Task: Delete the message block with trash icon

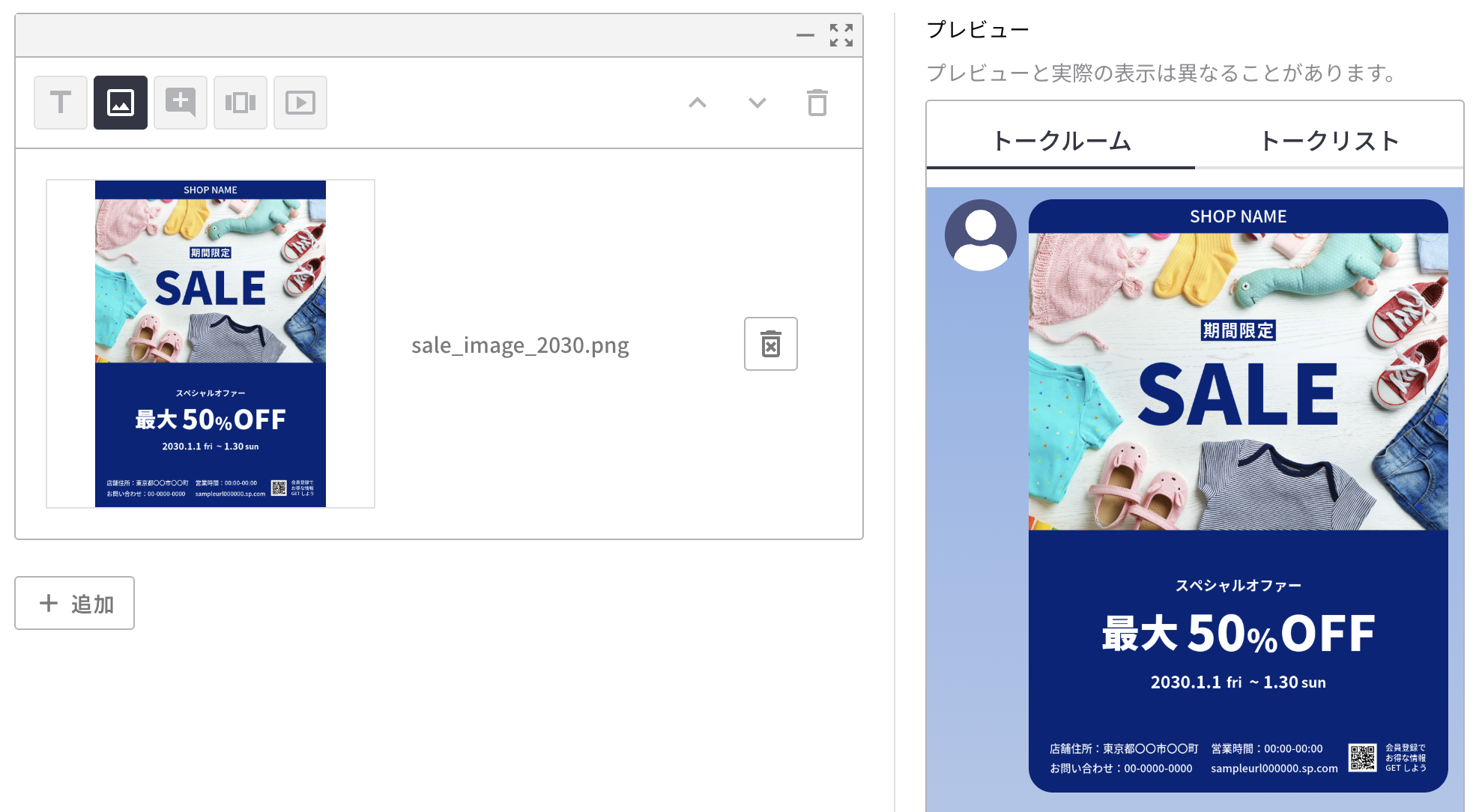Action: click(x=817, y=103)
